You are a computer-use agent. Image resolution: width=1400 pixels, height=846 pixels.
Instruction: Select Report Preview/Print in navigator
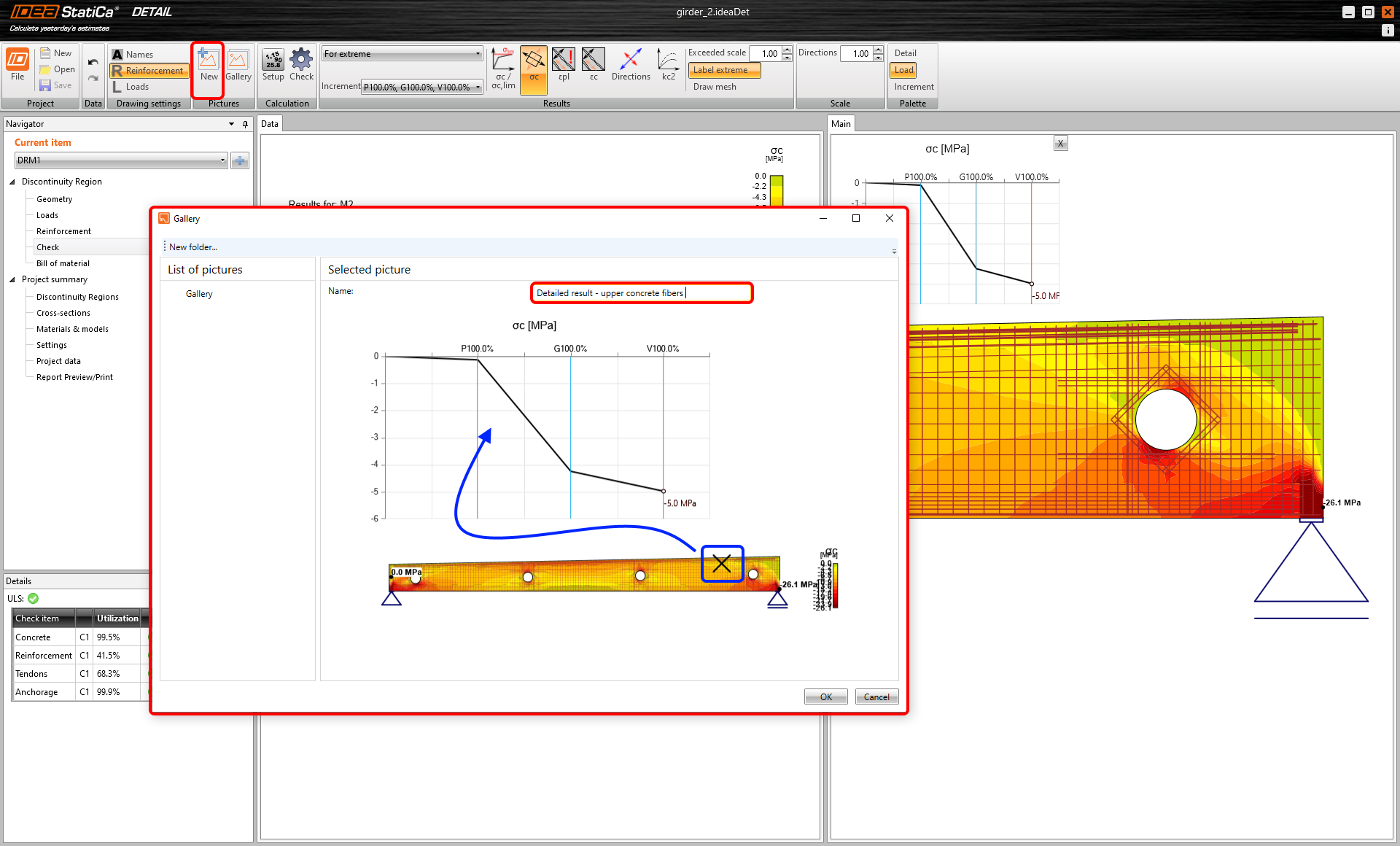74,377
